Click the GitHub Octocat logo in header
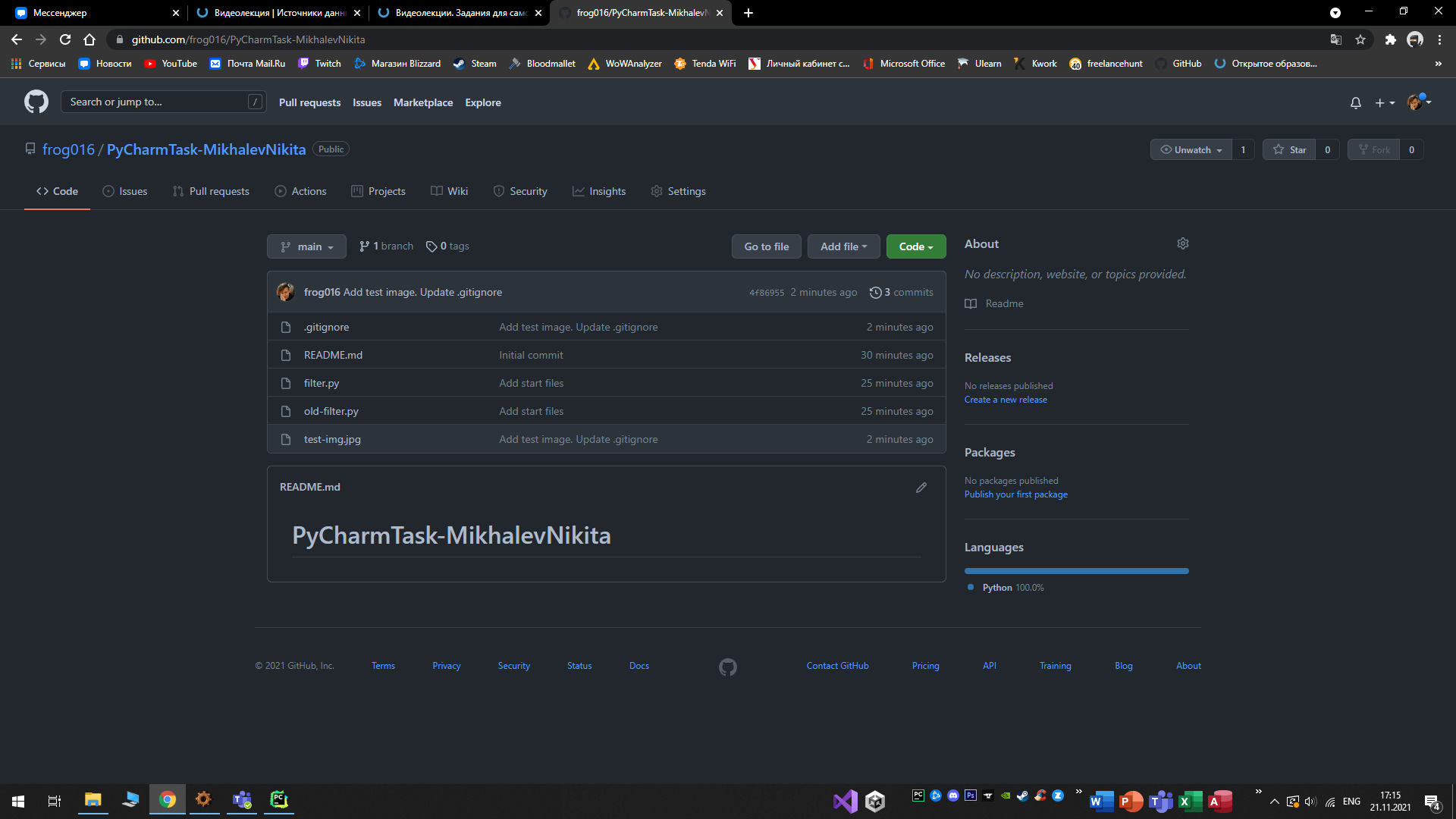Screen dimensions: 1456x819 click(36, 102)
